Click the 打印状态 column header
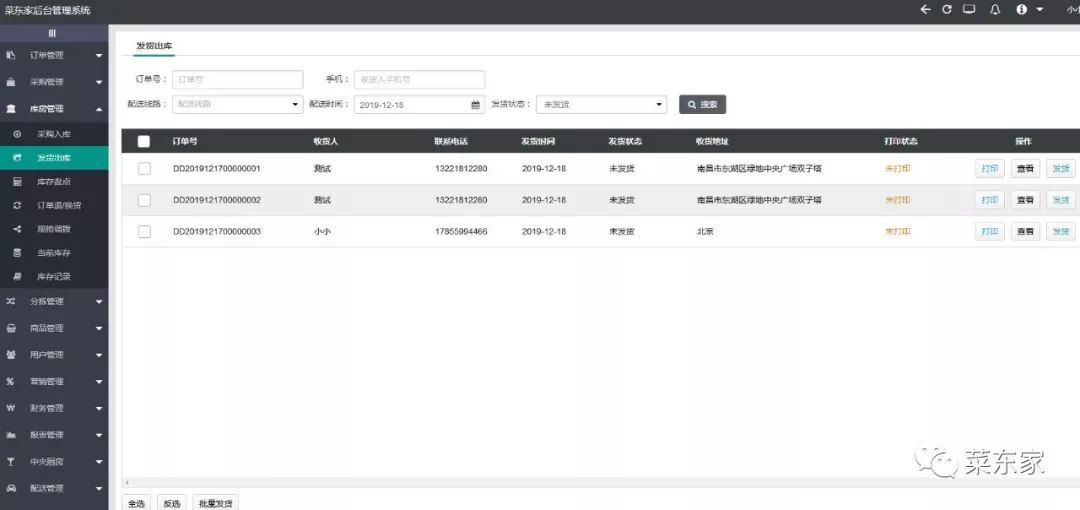This screenshot has width=1080, height=510. [x=901, y=141]
